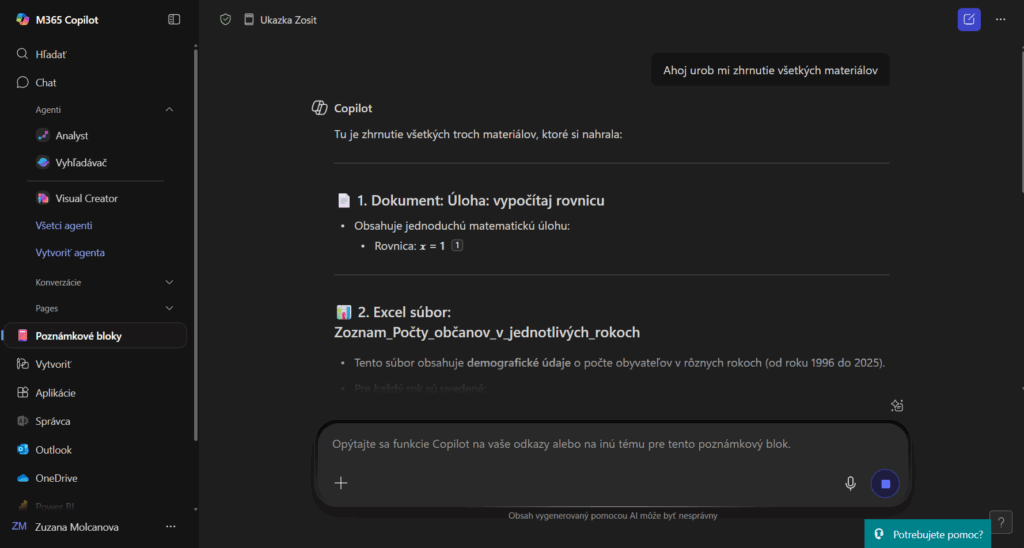The image size is (1024, 548).
Task: Click heading '1. Dokument: Úloha: vypočítaj rovnicu'
Action: coord(480,201)
